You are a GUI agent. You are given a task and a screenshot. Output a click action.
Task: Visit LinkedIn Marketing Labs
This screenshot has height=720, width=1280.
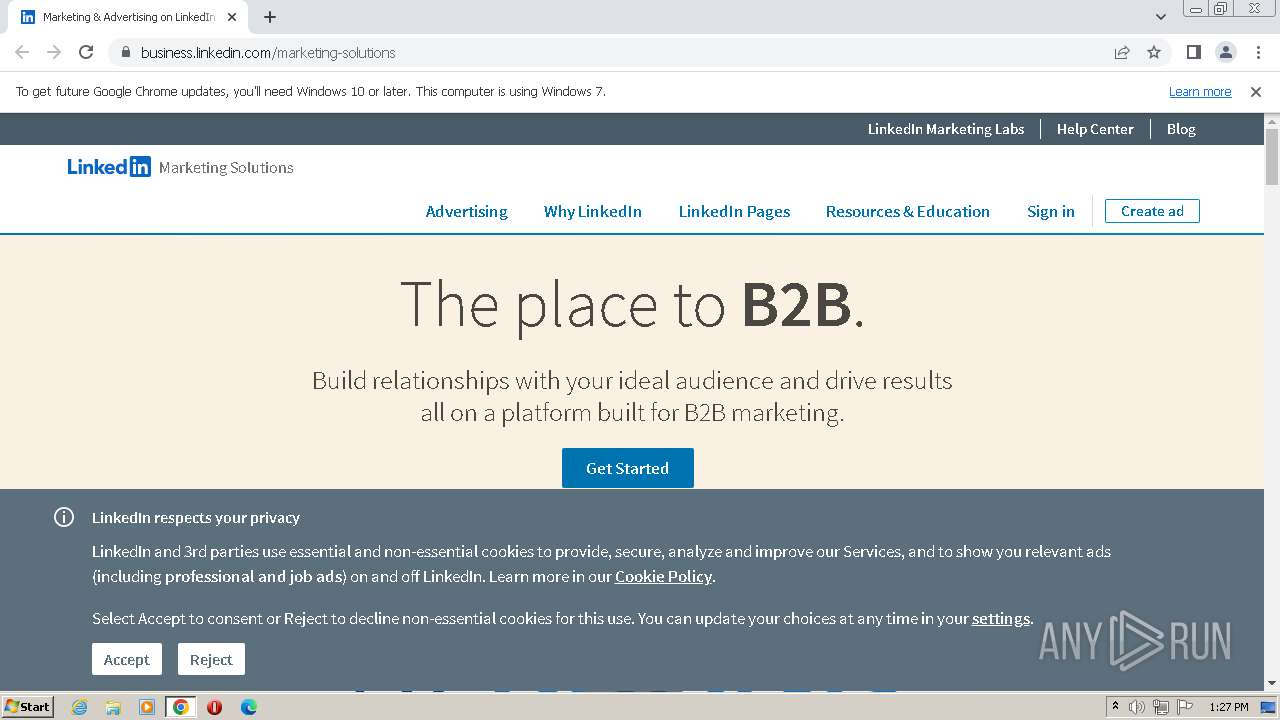point(946,129)
